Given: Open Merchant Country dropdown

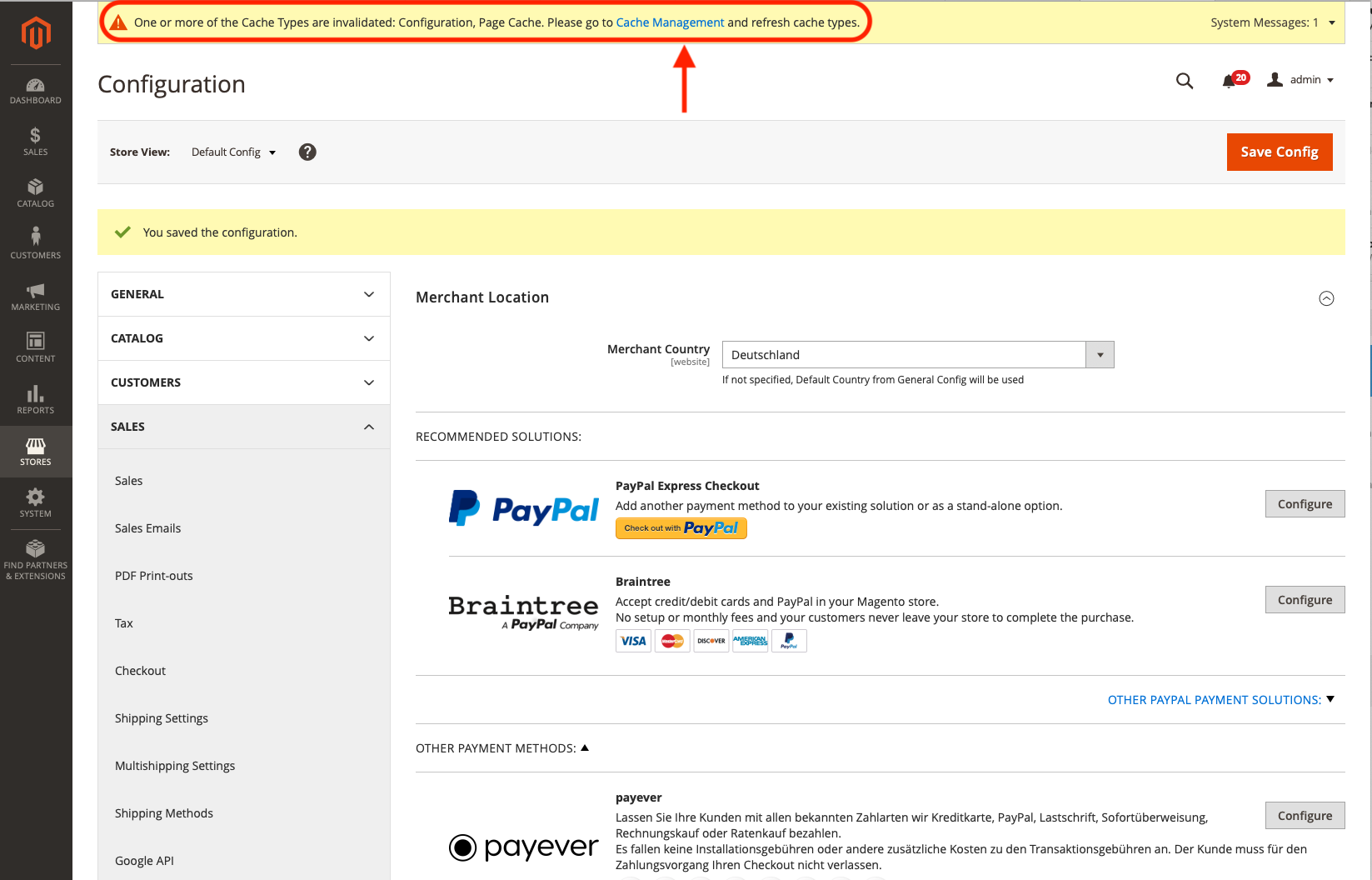Looking at the screenshot, I should 918,355.
